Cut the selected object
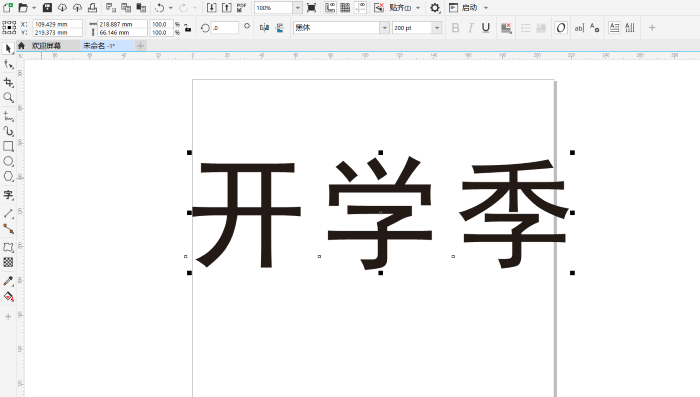The width and height of the screenshot is (700, 397). tap(111, 8)
